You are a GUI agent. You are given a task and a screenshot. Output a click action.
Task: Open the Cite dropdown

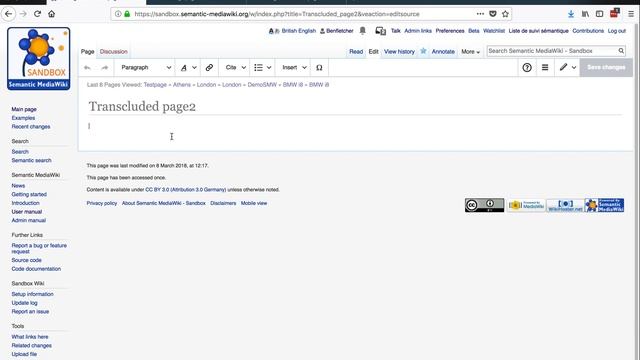pos(235,67)
